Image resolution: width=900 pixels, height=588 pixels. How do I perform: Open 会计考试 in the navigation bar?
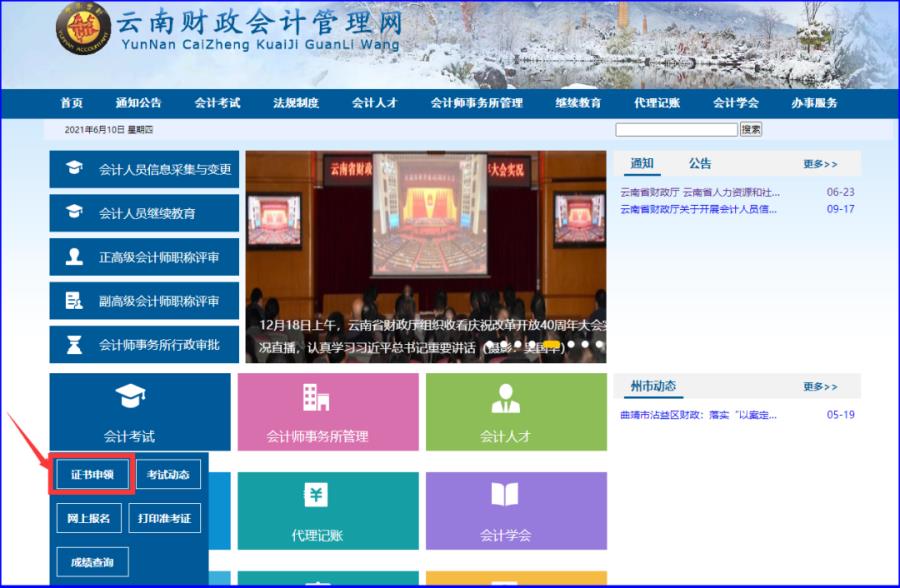[217, 103]
